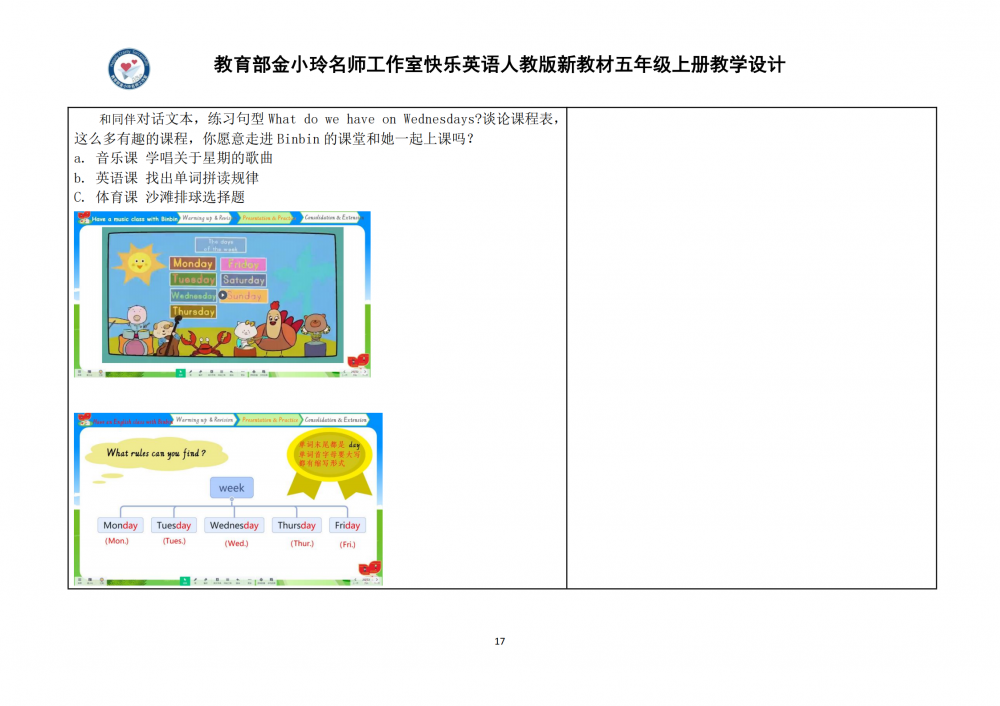Open 'Warming up & Revision' tab in music slide
The image size is (1000, 706).
point(206,218)
